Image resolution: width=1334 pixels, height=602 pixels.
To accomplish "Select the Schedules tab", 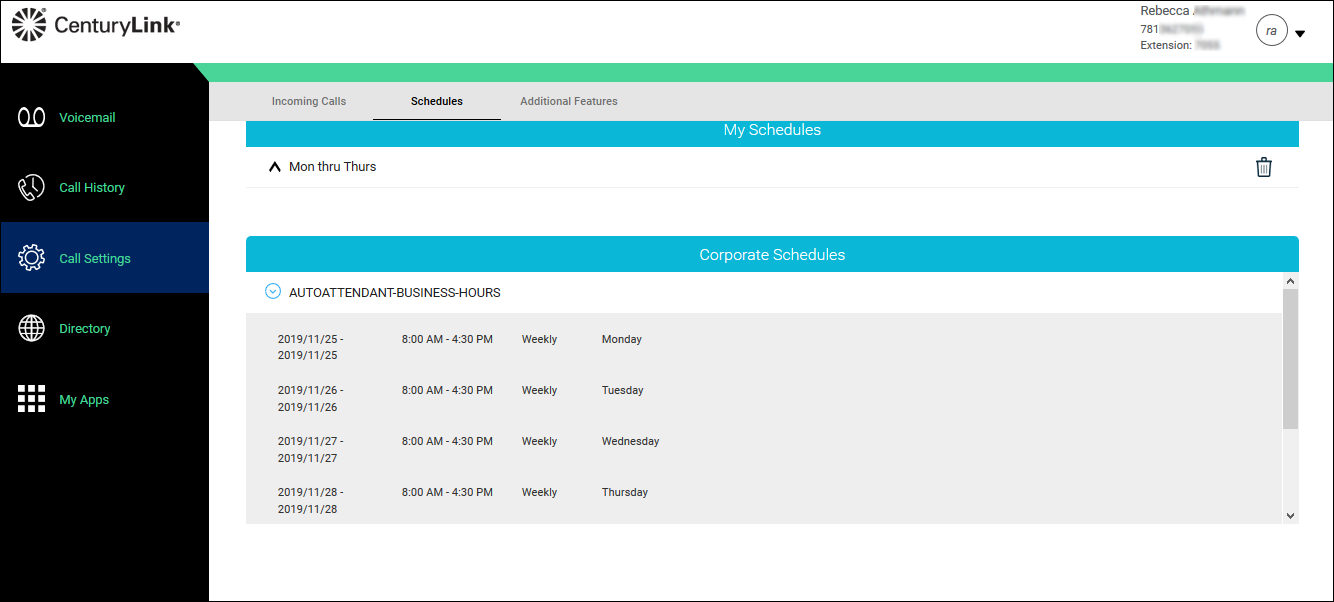I will 437,101.
